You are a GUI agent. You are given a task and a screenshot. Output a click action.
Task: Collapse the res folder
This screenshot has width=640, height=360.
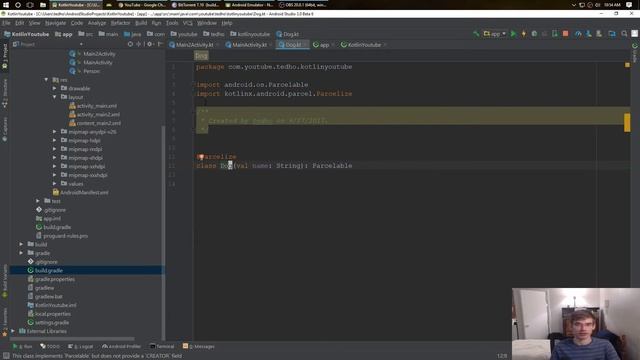47,80
